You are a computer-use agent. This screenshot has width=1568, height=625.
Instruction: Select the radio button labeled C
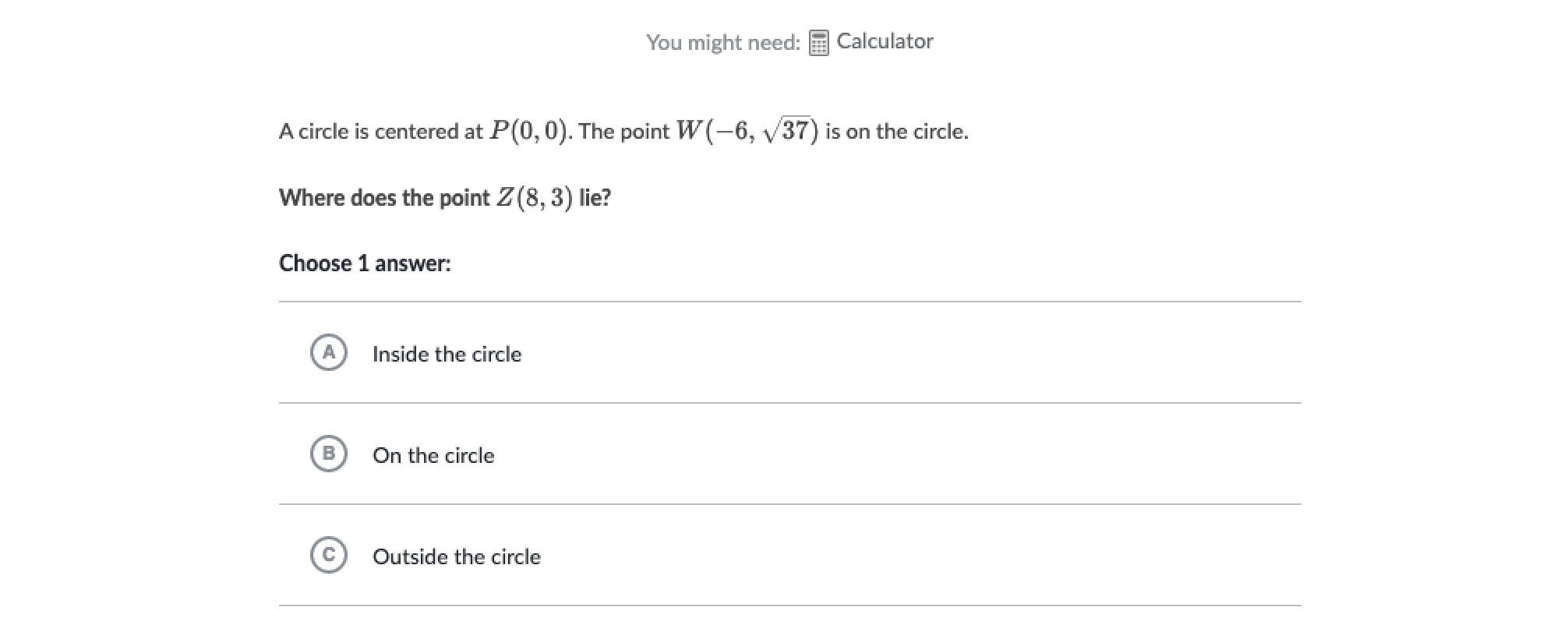point(328,556)
